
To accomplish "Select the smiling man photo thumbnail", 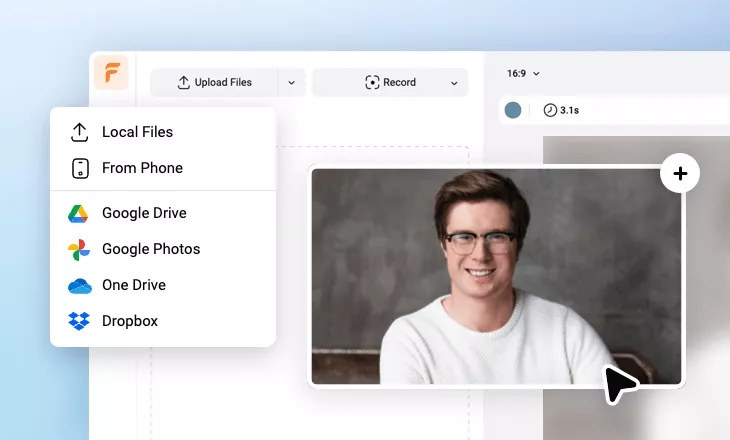I will click(x=496, y=276).
